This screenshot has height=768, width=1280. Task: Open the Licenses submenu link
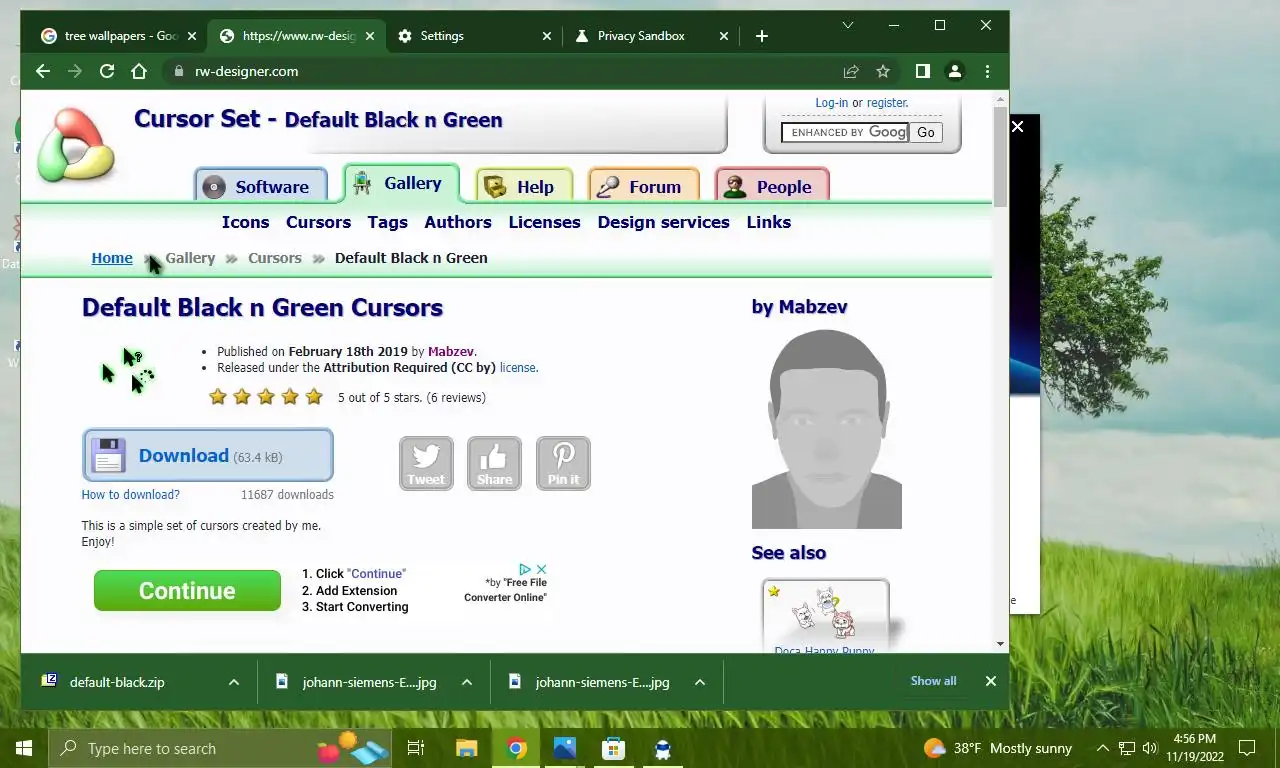[544, 222]
